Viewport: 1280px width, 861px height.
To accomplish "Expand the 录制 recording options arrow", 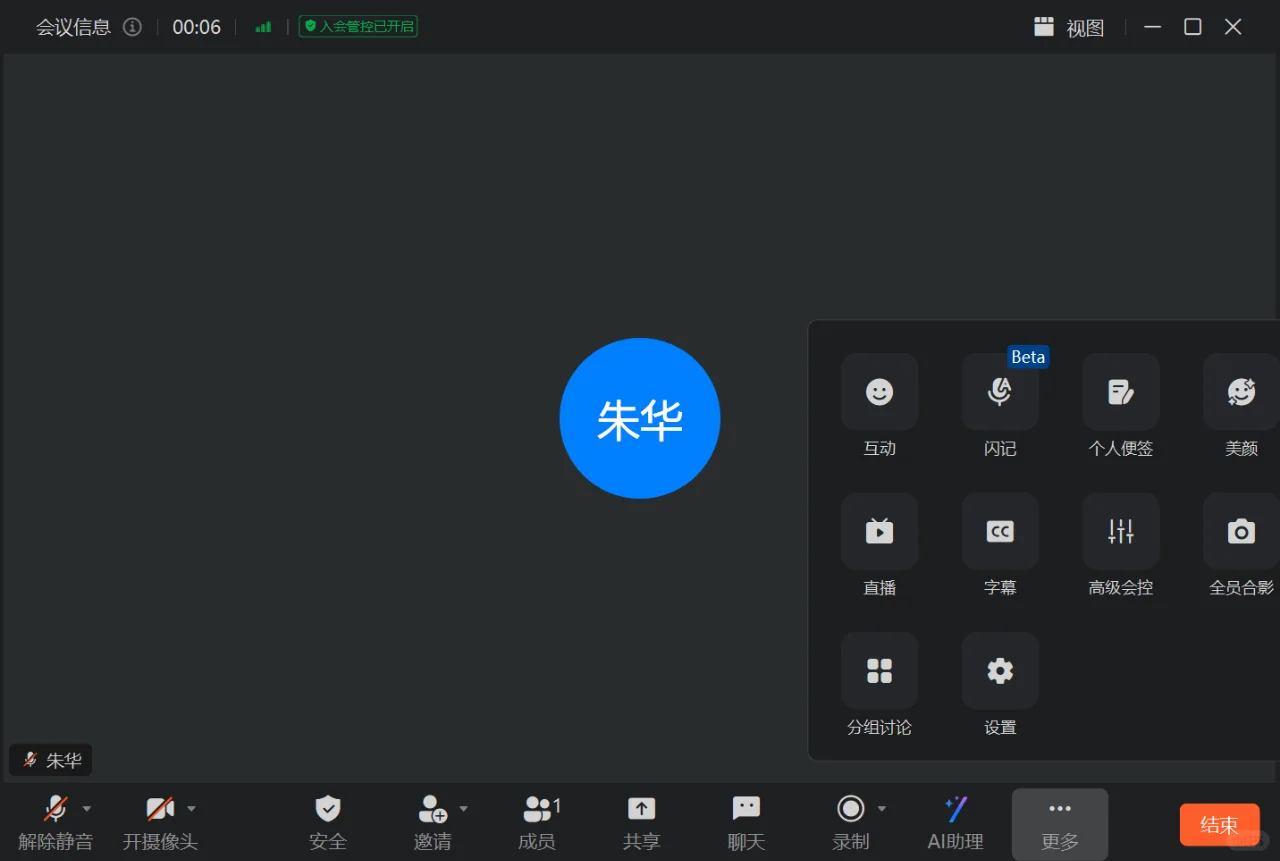I will point(881,808).
